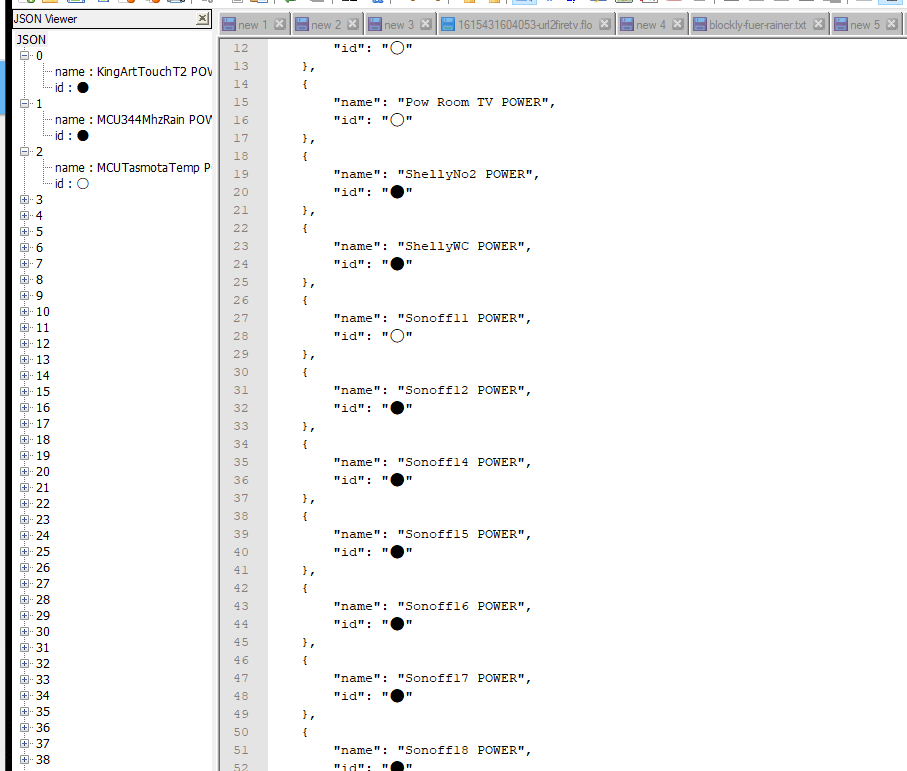Screen dimensions: 907x771
Task: Close the url2firetv.flo tab
Action: (x=604, y=24)
